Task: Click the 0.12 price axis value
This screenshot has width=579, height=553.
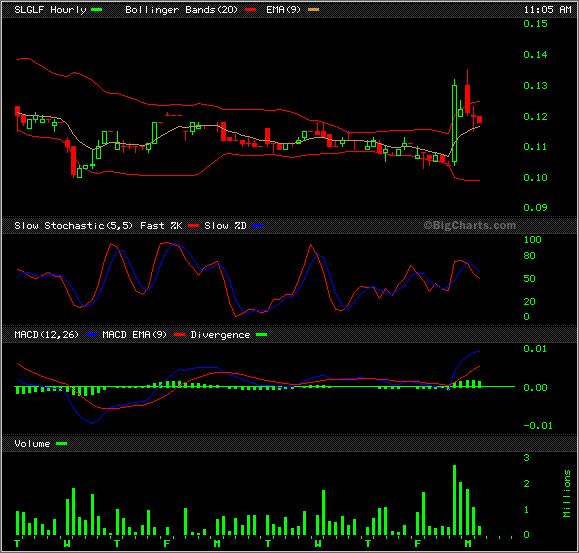Action: [x=535, y=117]
